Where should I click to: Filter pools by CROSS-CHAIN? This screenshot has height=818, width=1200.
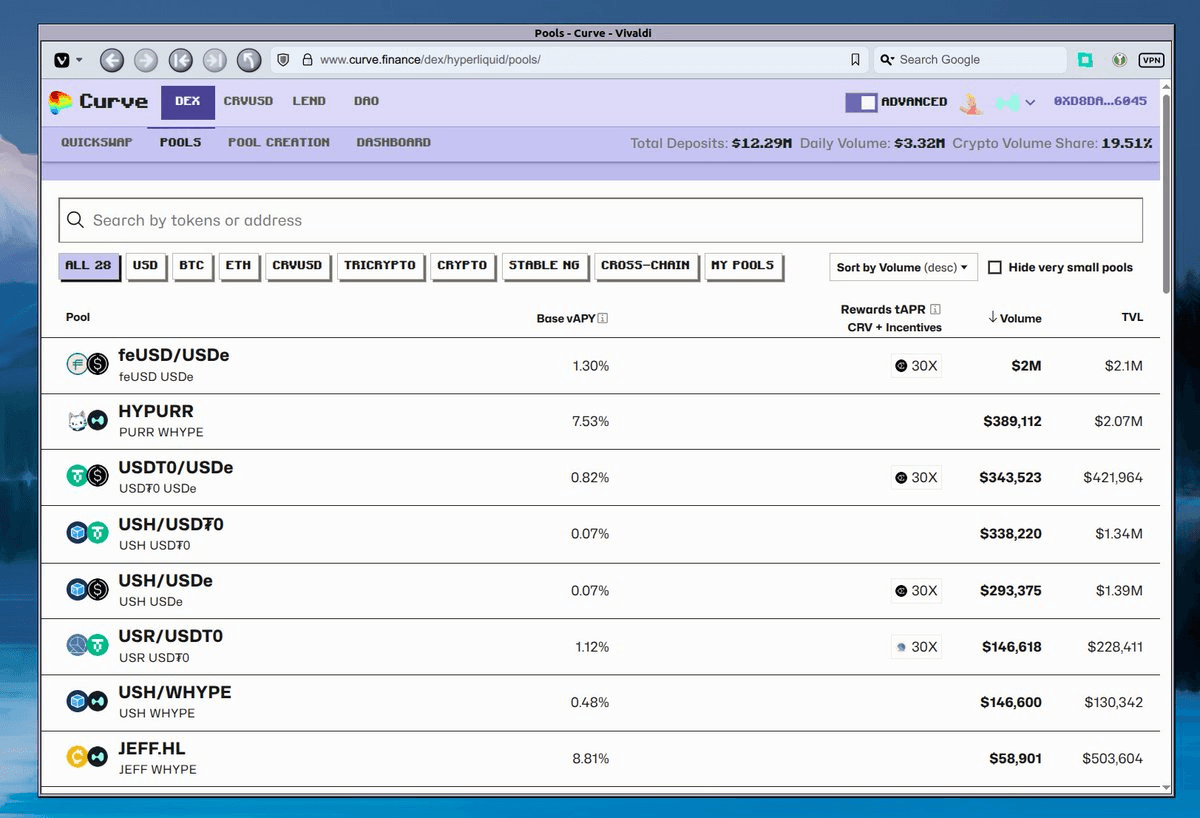646,266
